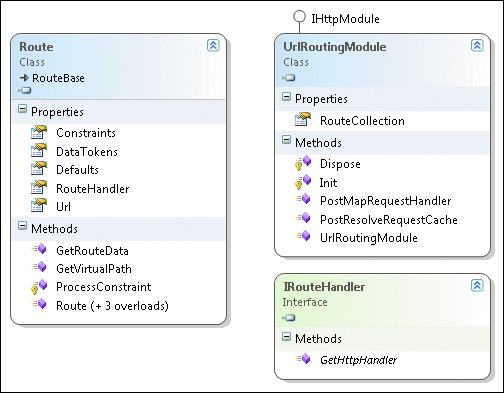The width and height of the screenshot is (504, 393).
Task: Click the IHttpModule interface lollipop circle
Action: click(299, 16)
